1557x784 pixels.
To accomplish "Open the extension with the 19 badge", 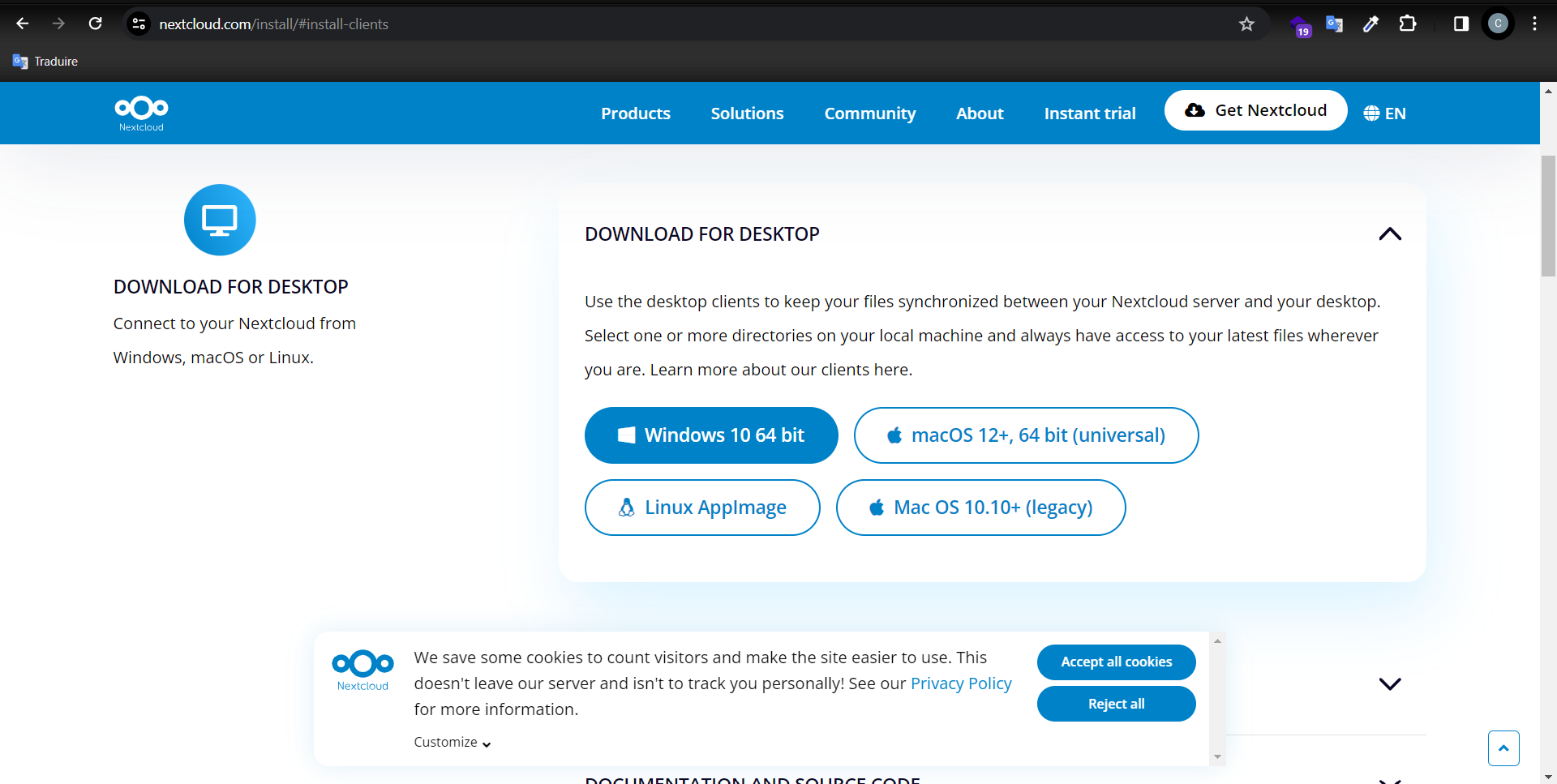I will coord(1299,25).
